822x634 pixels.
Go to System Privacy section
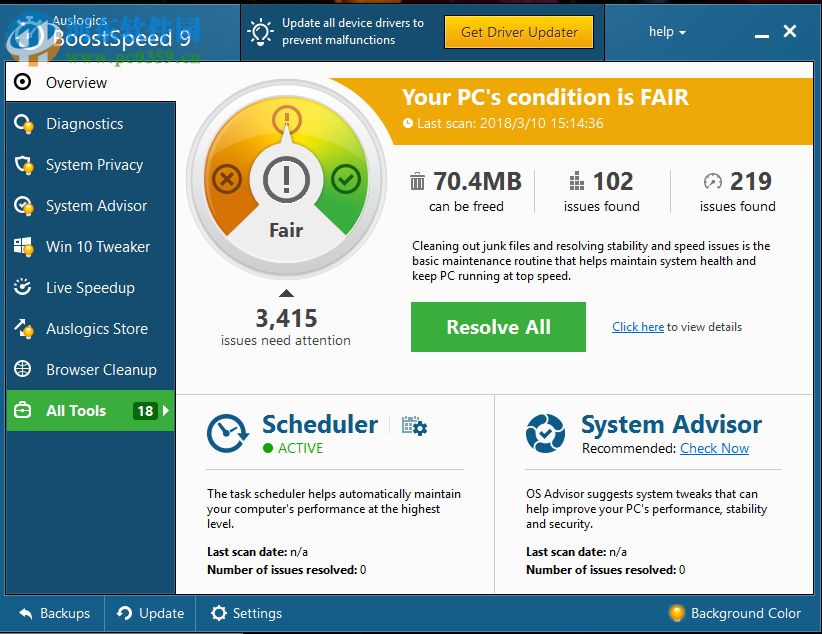pos(91,165)
